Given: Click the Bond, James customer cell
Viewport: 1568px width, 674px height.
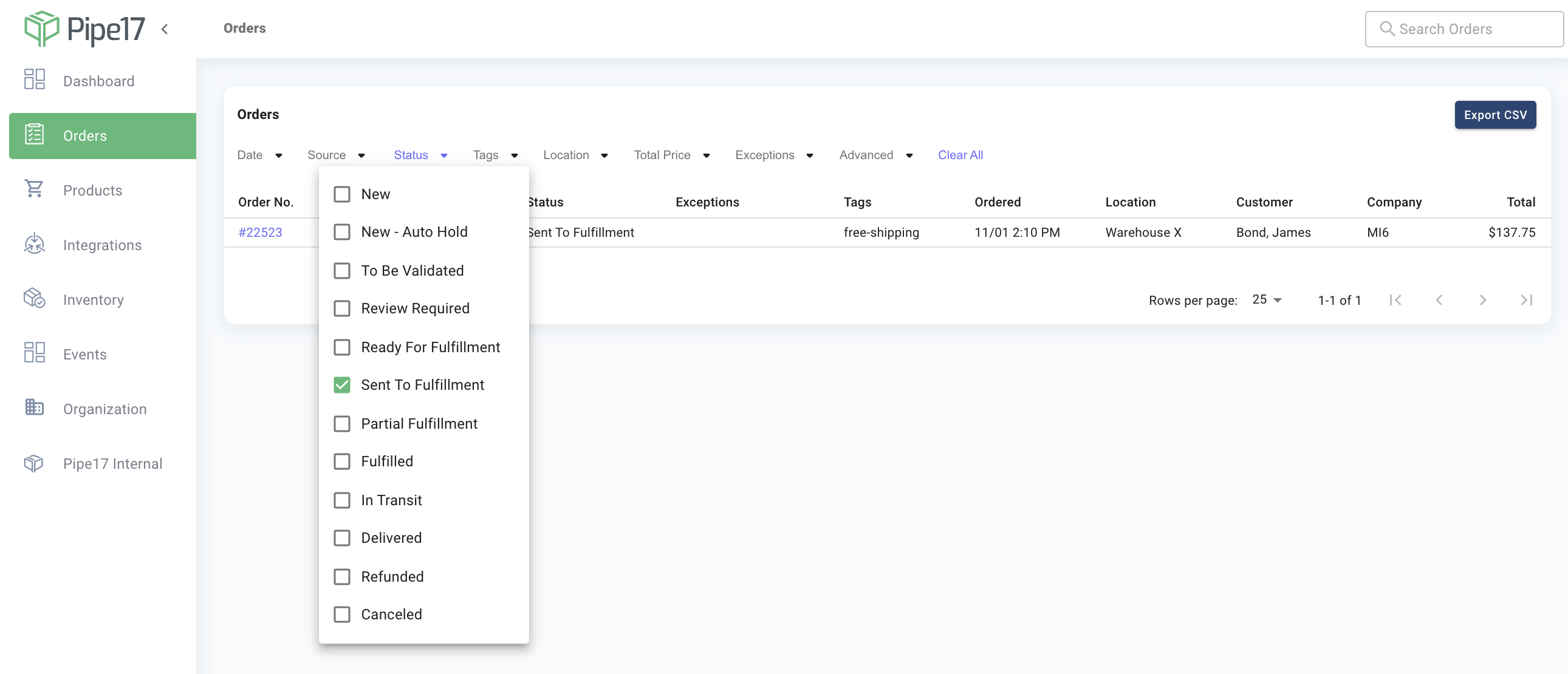Looking at the screenshot, I should click(1273, 233).
